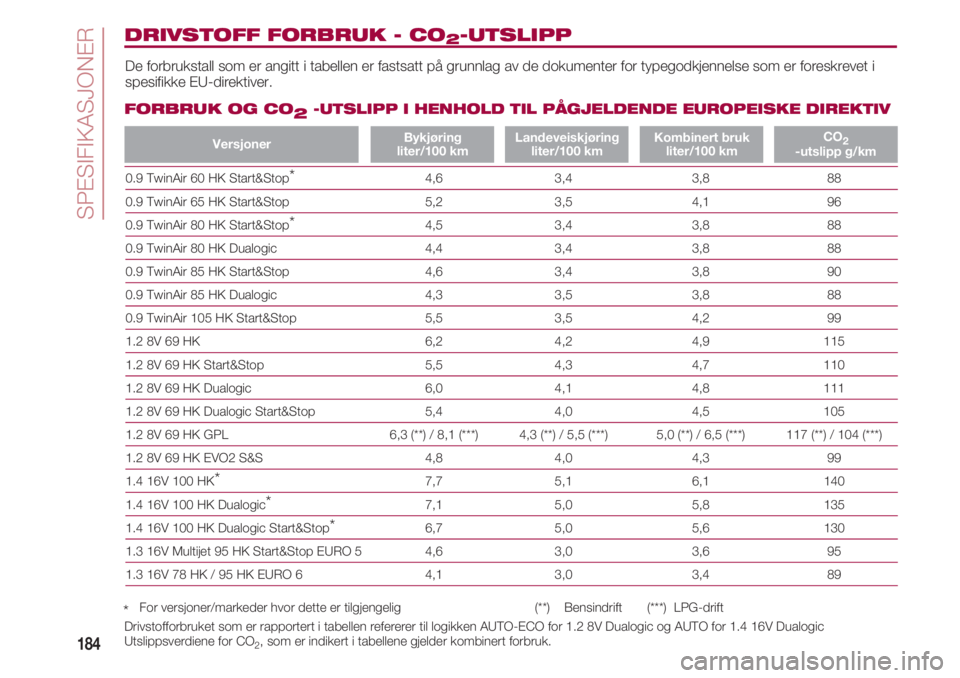Click CO2 value "105"

click(834, 412)
